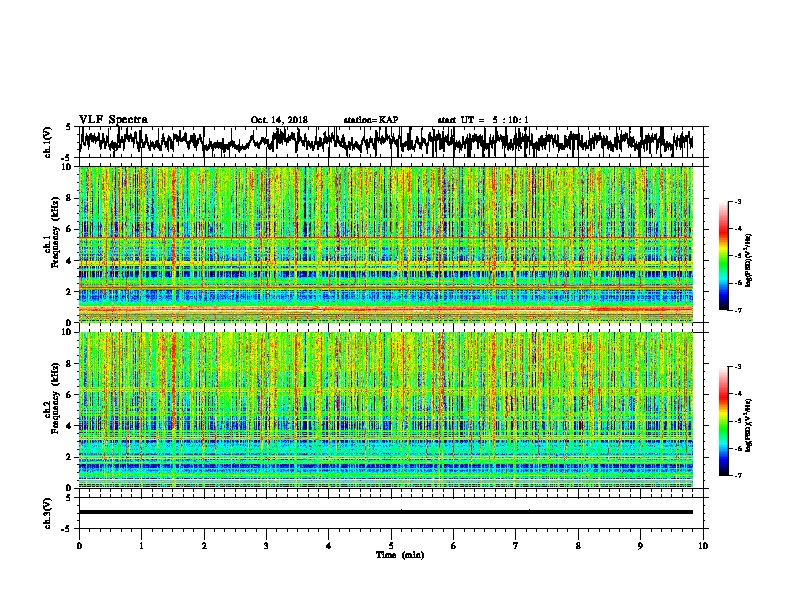Viewport: 792px width, 612px height.
Task: Click the "-7" bottom value on ch.2 colorbar
Action: pos(737,475)
